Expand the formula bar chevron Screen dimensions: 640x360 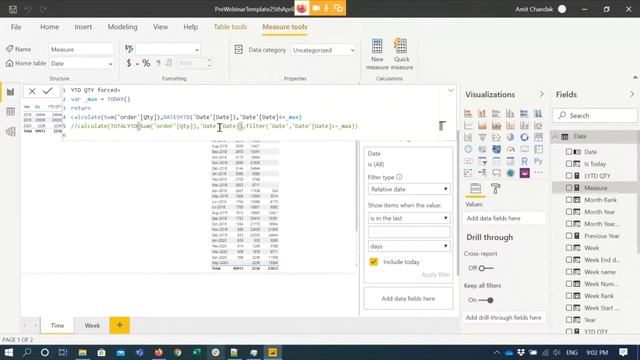tap(451, 90)
